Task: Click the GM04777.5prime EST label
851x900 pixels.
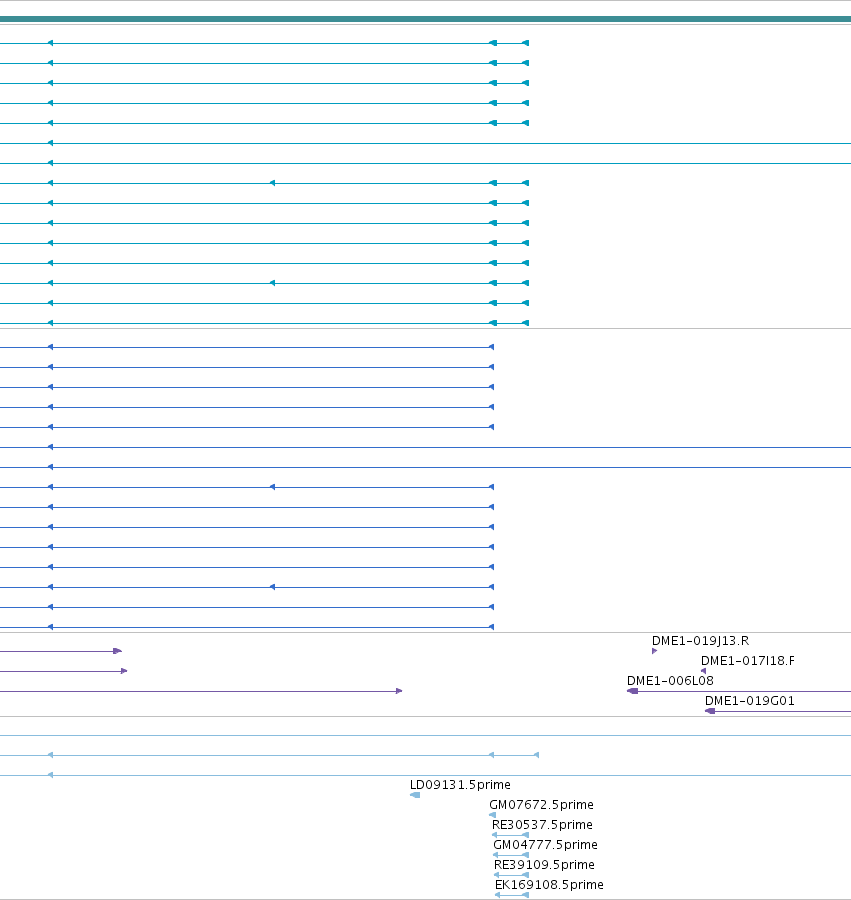Action: (545, 845)
